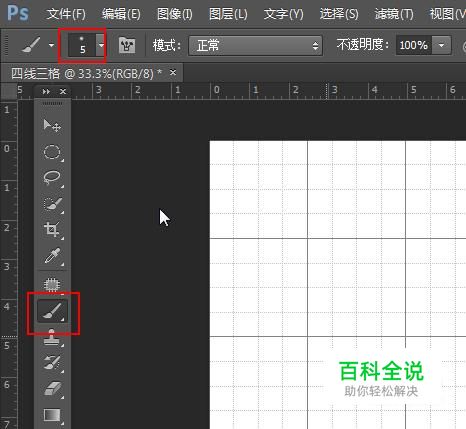Open the 文件(F) menu
Viewport: 466px width, 429px height.
click(66, 14)
